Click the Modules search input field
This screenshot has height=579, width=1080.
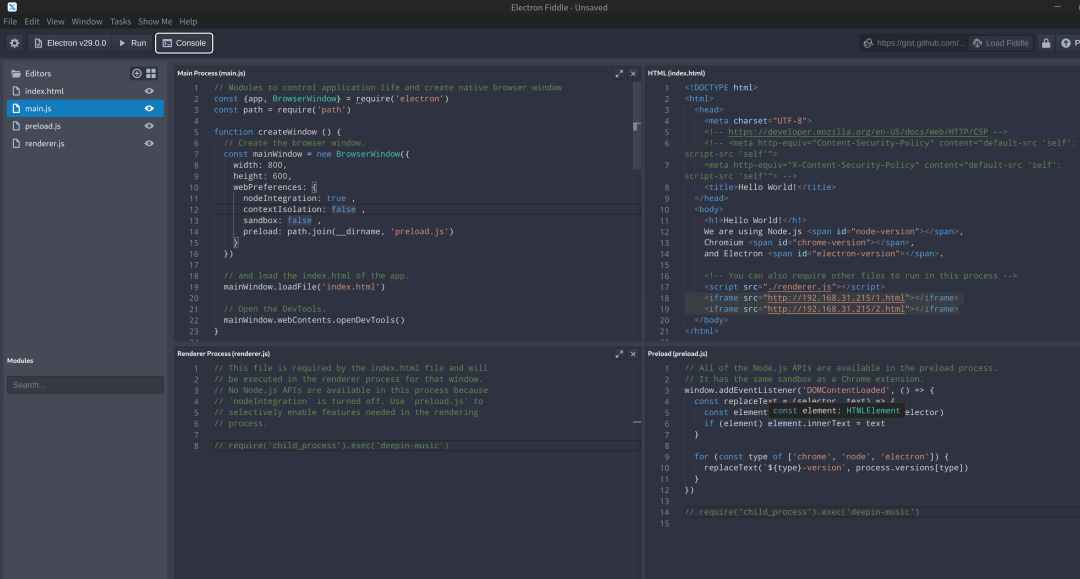click(x=85, y=385)
